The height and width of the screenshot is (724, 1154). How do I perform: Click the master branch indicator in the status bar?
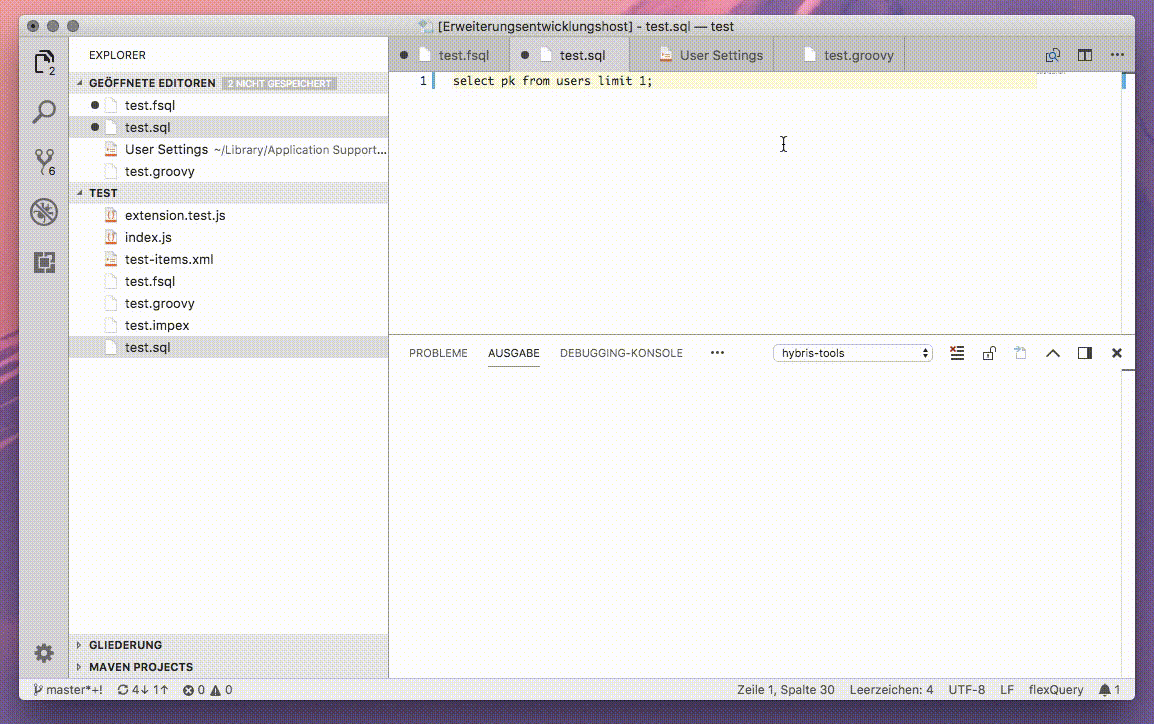[68, 689]
